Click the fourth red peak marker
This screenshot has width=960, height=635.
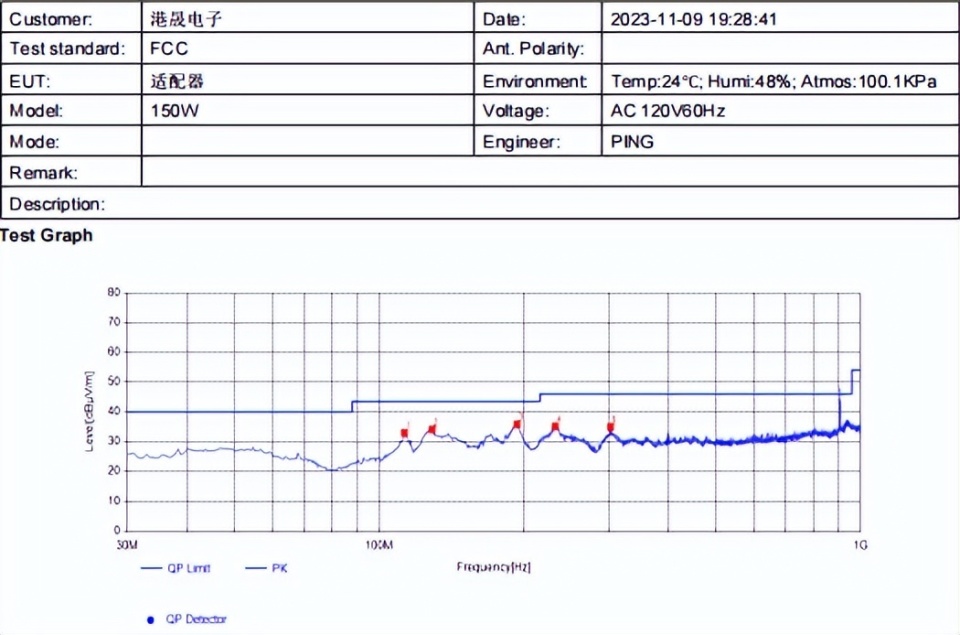pos(555,426)
